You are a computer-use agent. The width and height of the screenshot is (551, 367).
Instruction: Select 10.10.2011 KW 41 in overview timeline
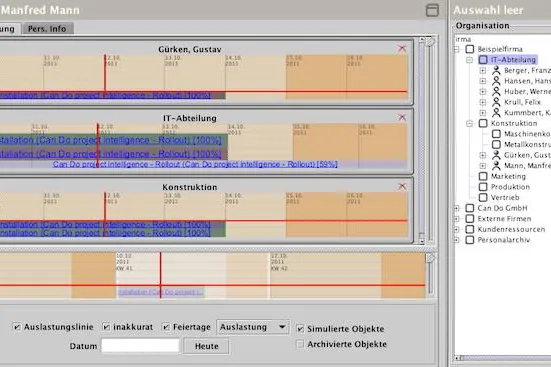click(x=124, y=262)
